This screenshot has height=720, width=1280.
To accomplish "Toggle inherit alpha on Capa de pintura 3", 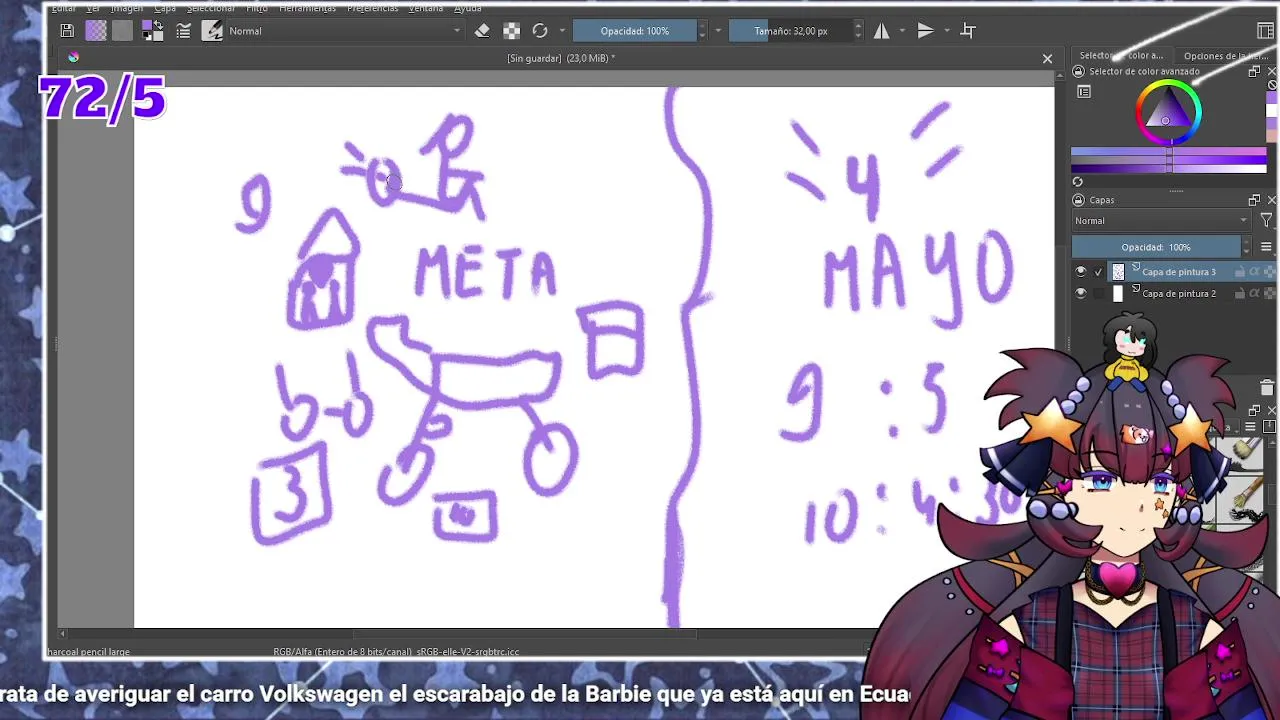I will [1255, 272].
